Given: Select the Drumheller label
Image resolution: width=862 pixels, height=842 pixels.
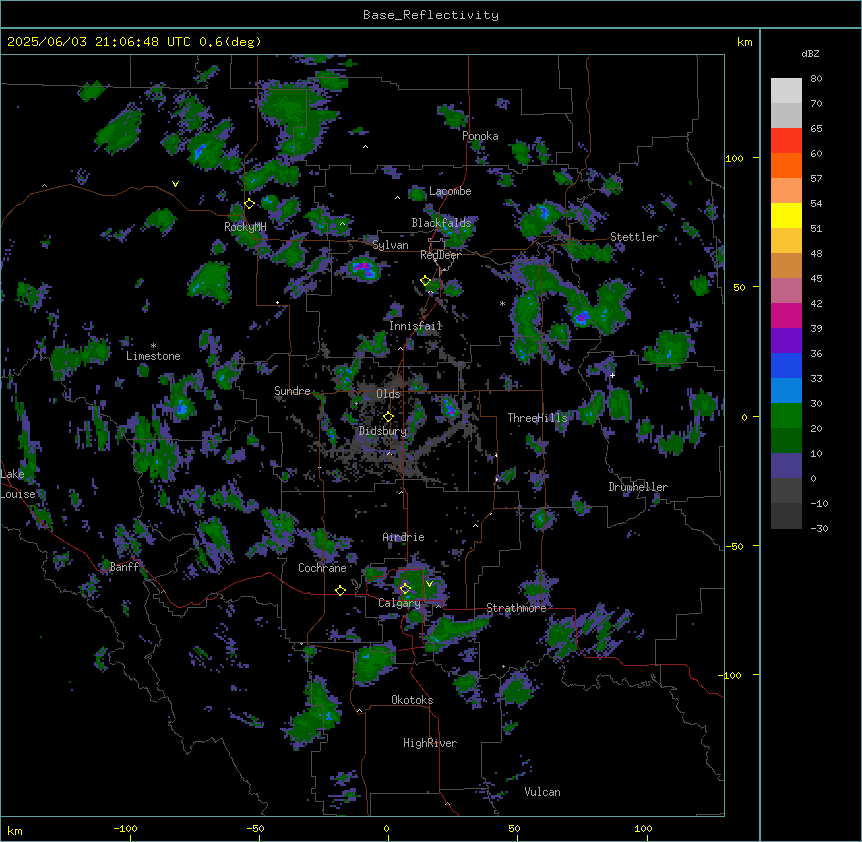Looking at the screenshot, I should (x=638, y=487).
